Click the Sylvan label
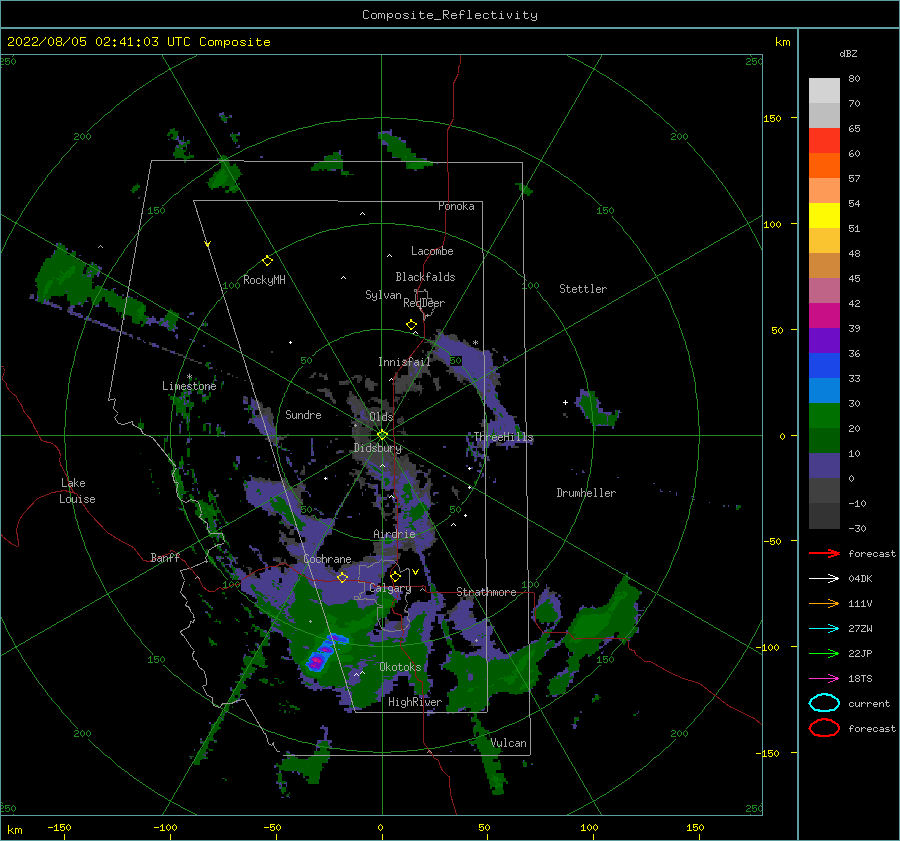Image resolution: width=900 pixels, height=841 pixels. 383,295
